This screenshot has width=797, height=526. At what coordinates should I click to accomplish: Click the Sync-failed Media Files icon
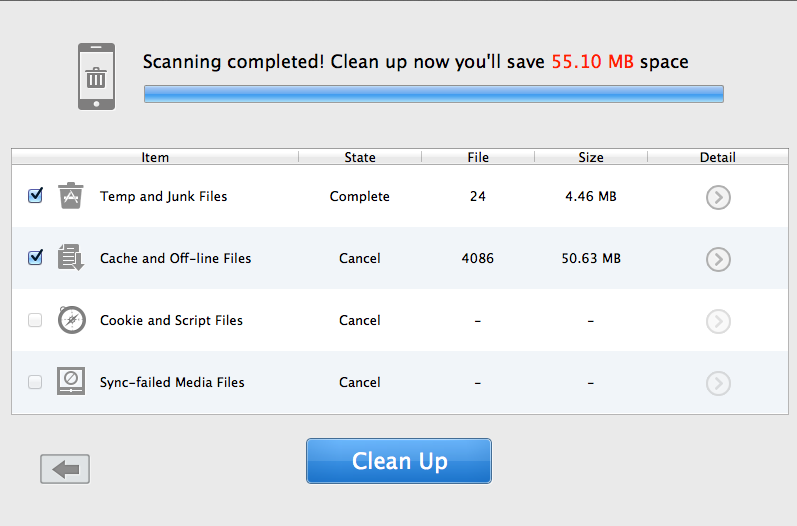click(x=70, y=382)
